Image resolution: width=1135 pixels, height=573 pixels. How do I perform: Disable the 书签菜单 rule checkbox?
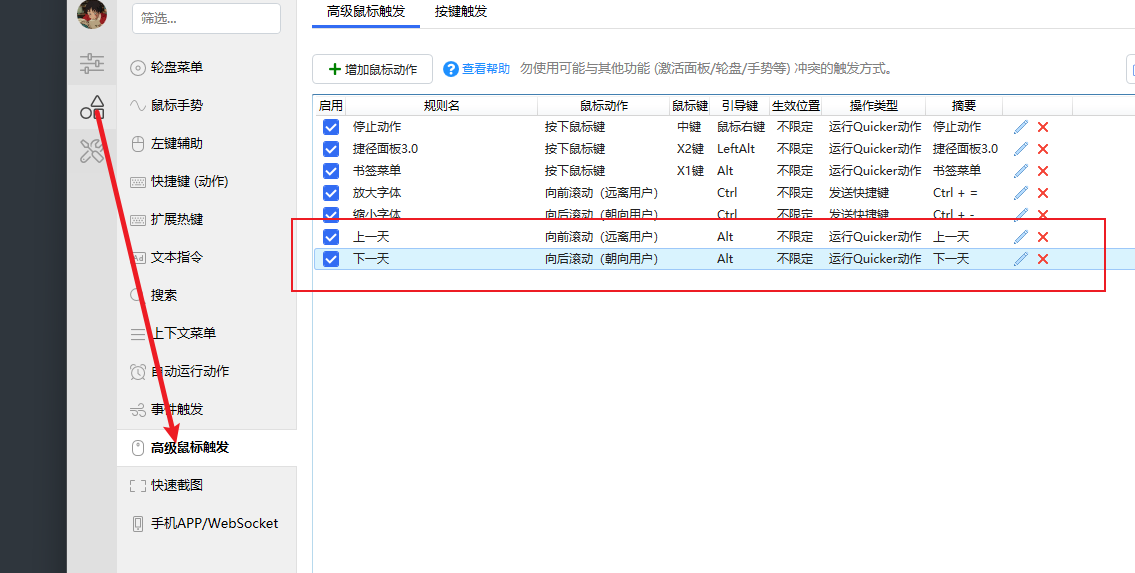331,171
